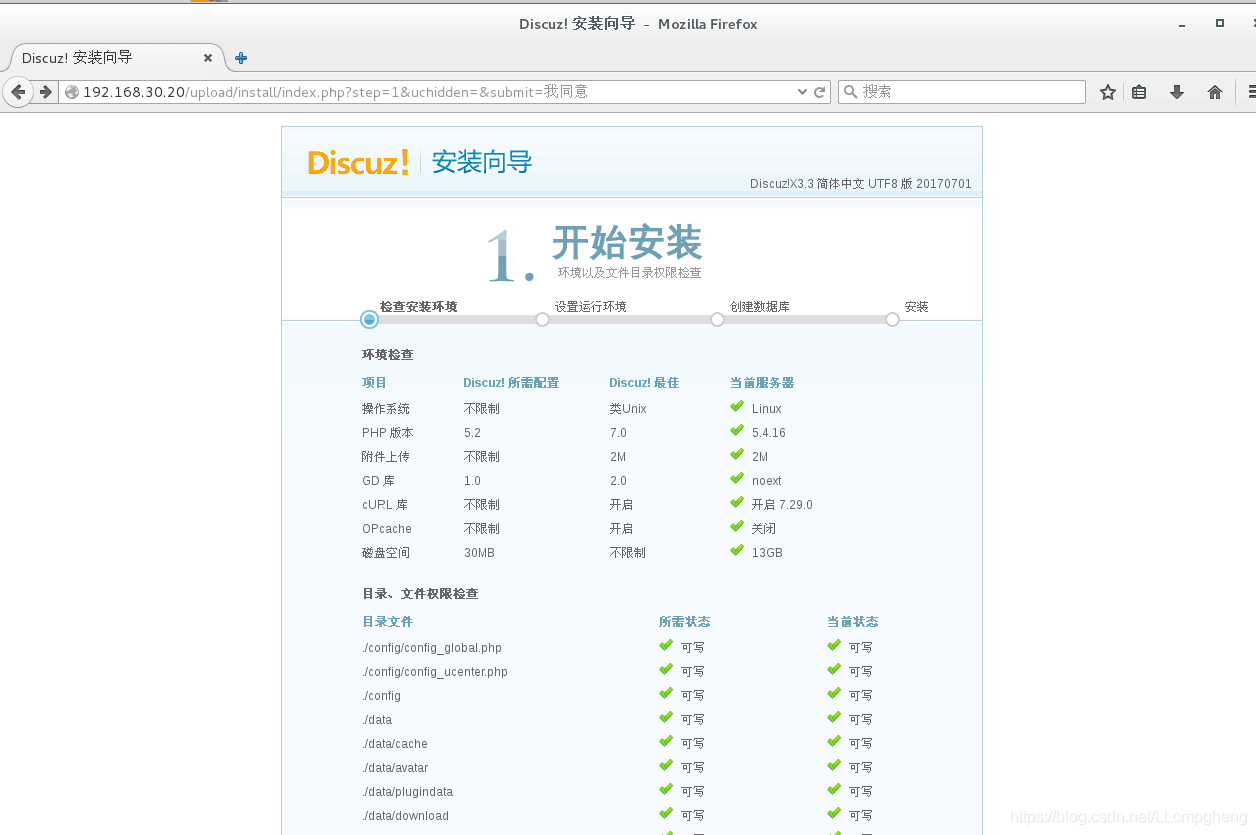Click the green check beside 关闭
The width and height of the screenshot is (1256, 835).
point(737,526)
